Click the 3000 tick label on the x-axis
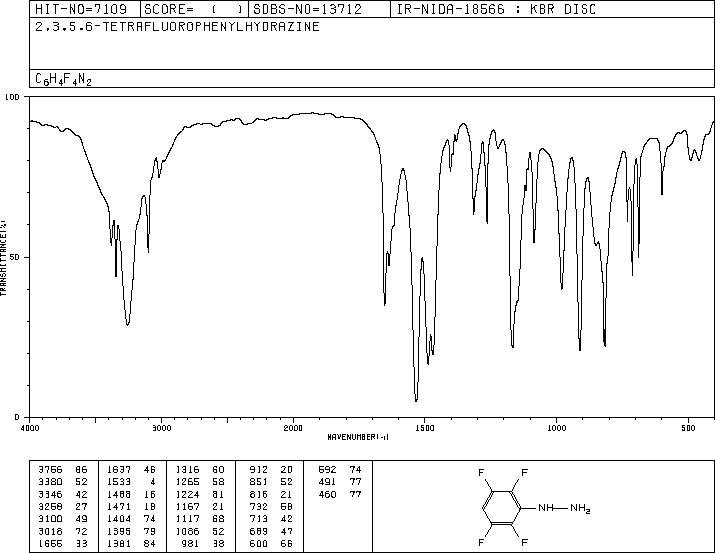715x553 pixels. coord(161,428)
